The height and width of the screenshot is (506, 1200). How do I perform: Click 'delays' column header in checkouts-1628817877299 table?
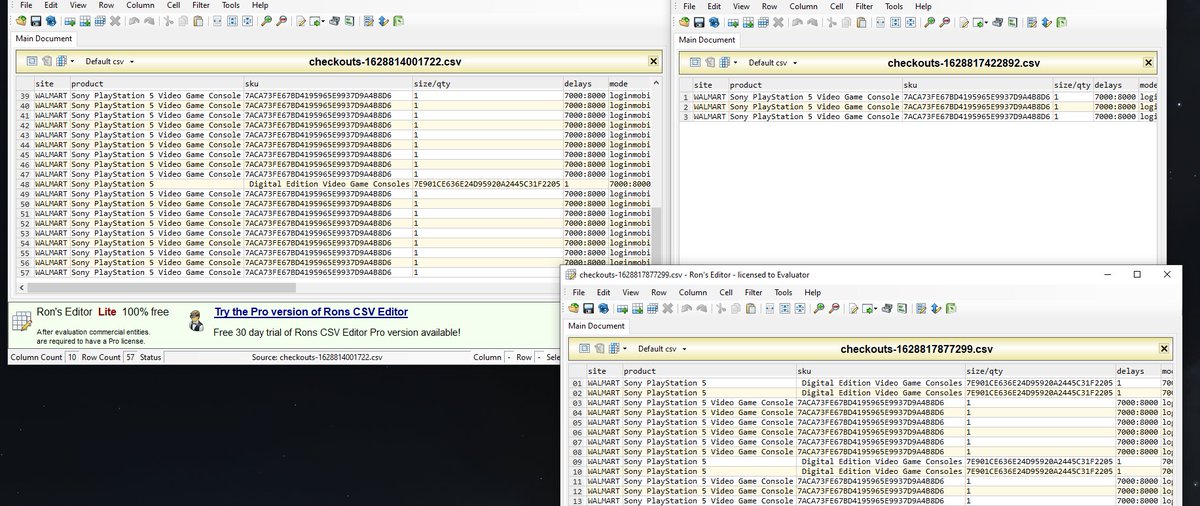(1138, 371)
